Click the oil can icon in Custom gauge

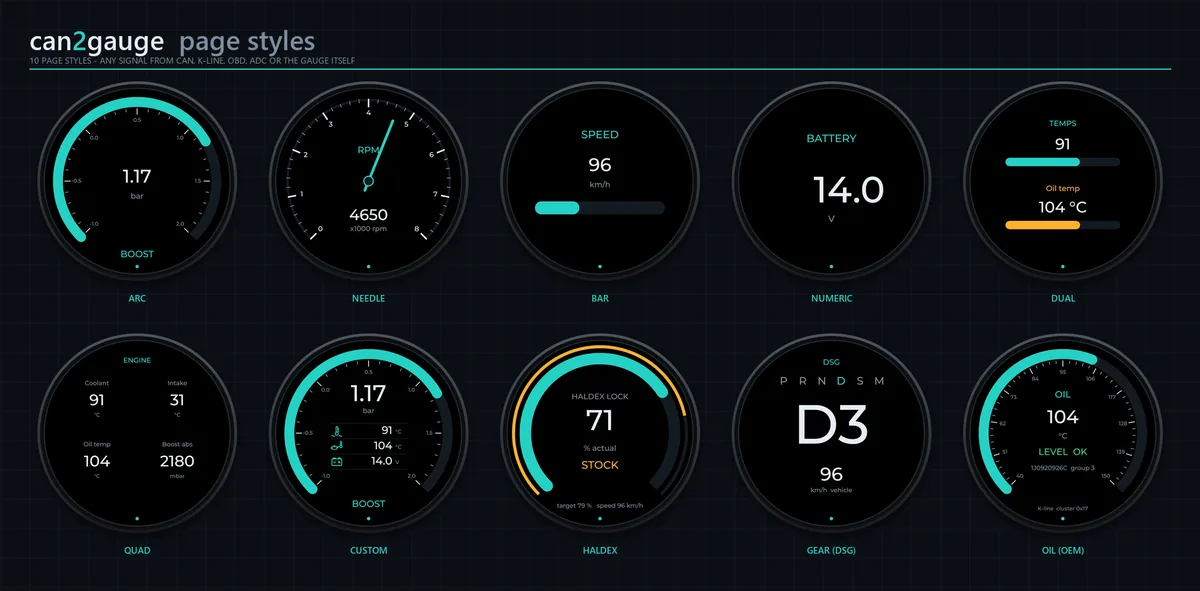[x=337, y=446]
